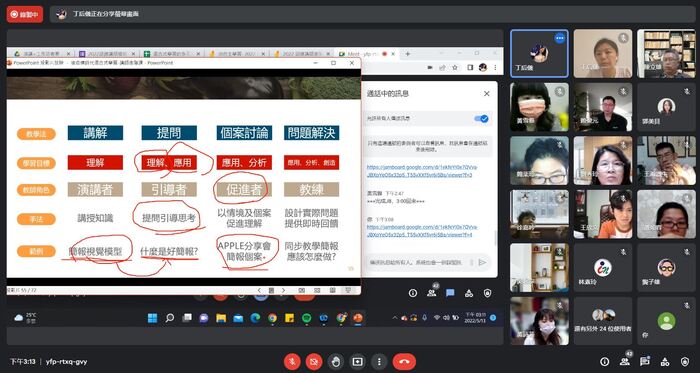
Task: Open host controls shield in shared-screen Meet
Action: pyautogui.click(x=488, y=293)
